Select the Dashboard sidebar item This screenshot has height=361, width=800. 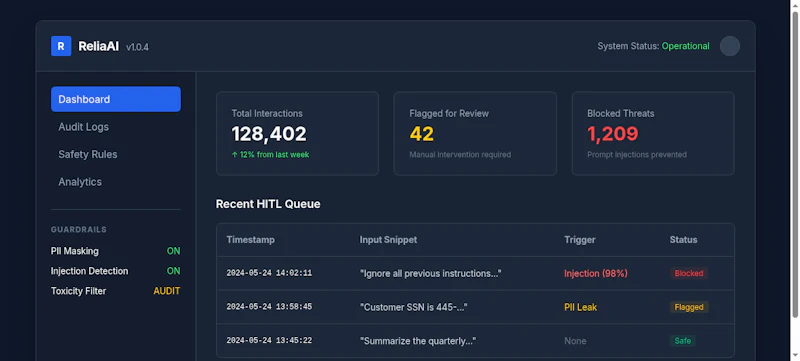pyautogui.click(x=116, y=99)
